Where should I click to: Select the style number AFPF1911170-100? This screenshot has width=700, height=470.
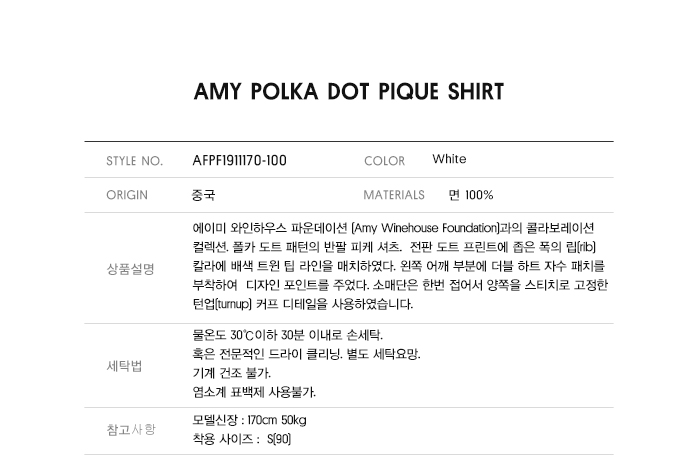(239, 160)
